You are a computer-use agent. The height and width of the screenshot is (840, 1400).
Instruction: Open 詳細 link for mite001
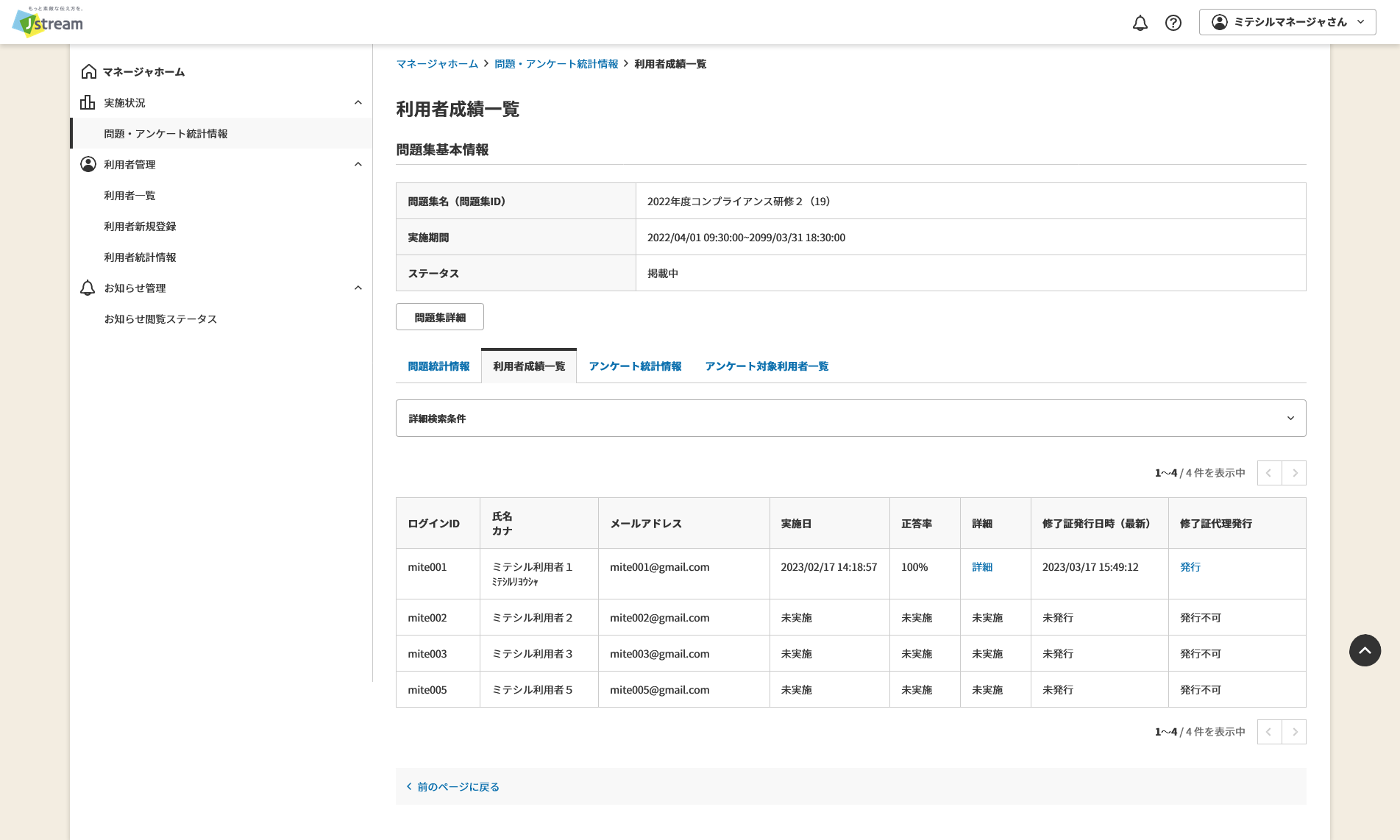pyautogui.click(x=982, y=567)
